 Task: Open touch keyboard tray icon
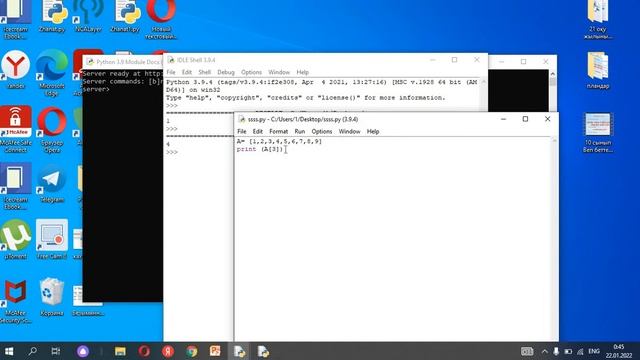(x=527, y=351)
